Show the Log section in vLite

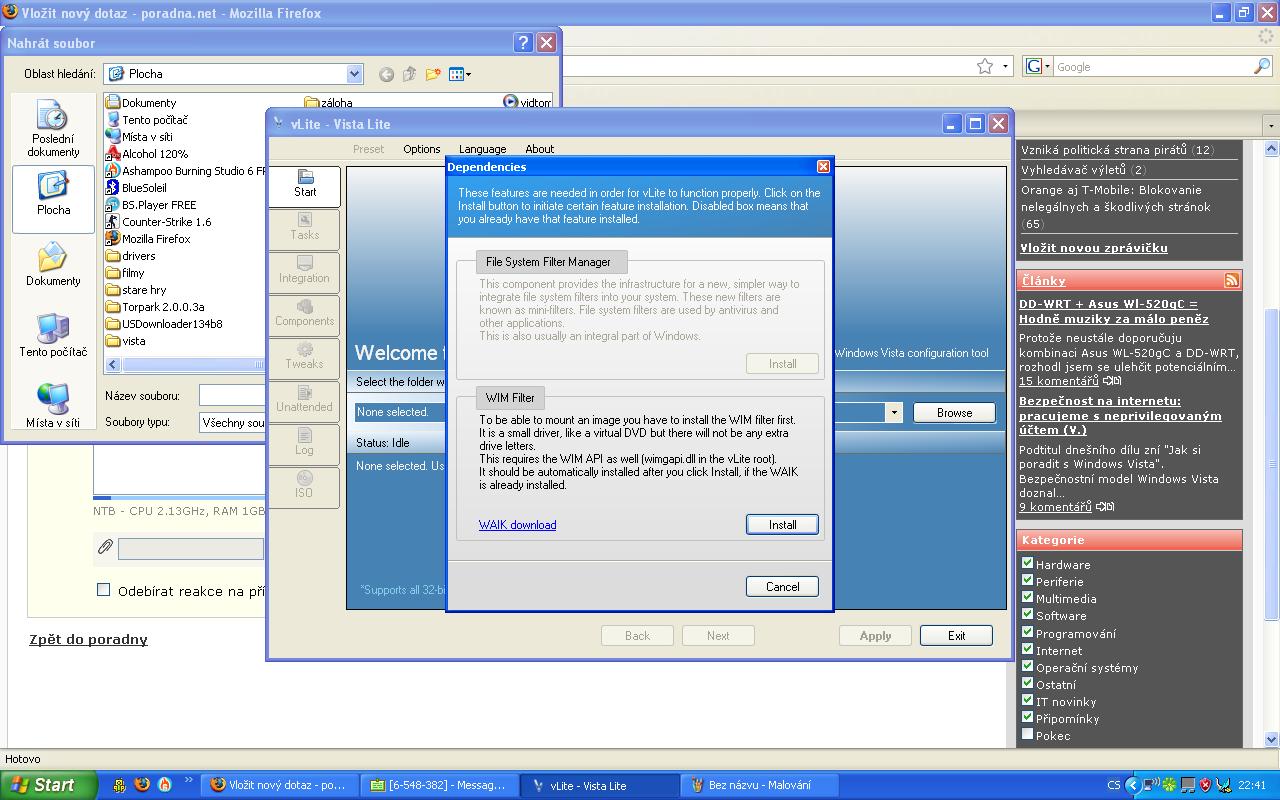304,444
